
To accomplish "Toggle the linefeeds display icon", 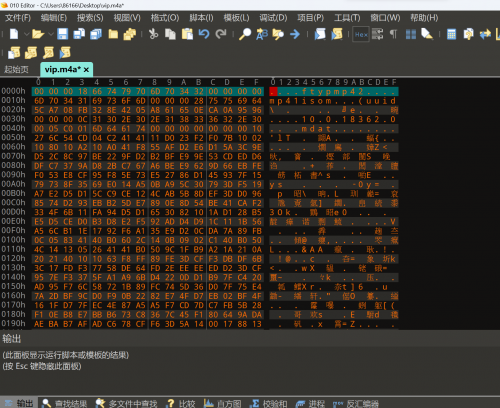I will point(377,34).
